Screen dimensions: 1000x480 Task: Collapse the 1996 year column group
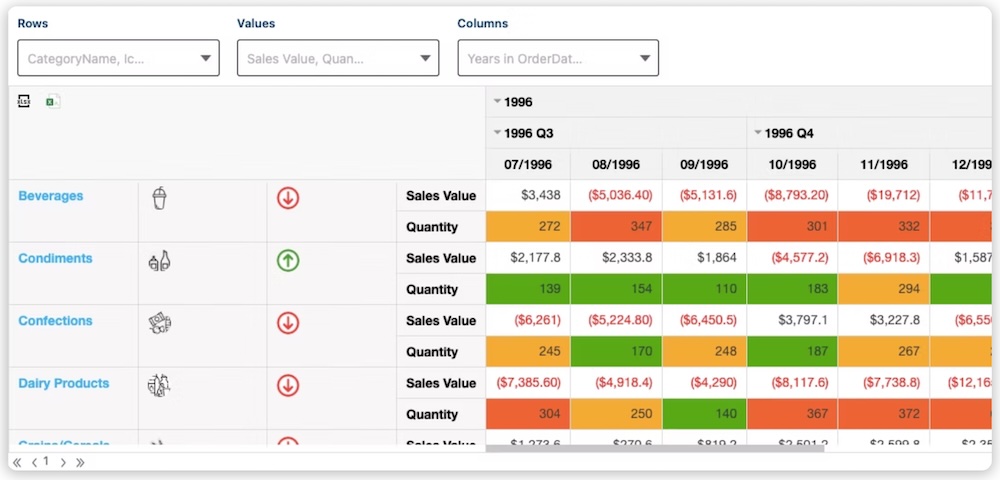pos(497,102)
